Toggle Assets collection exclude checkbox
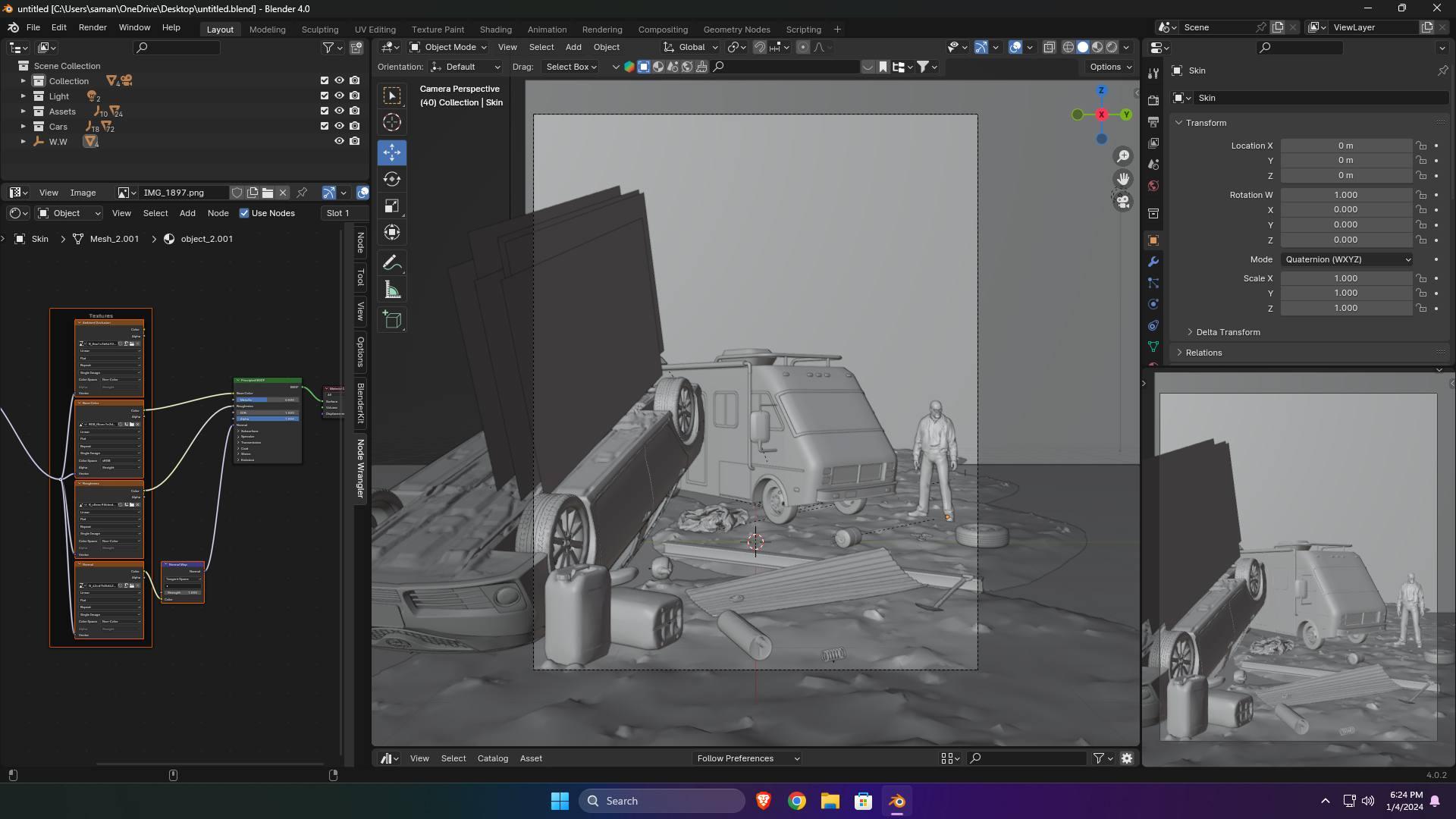The image size is (1456, 819). [325, 111]
